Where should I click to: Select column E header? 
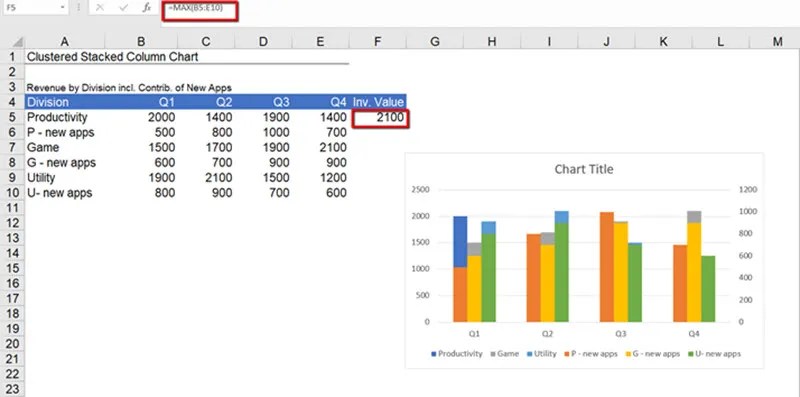coord(320,42)
